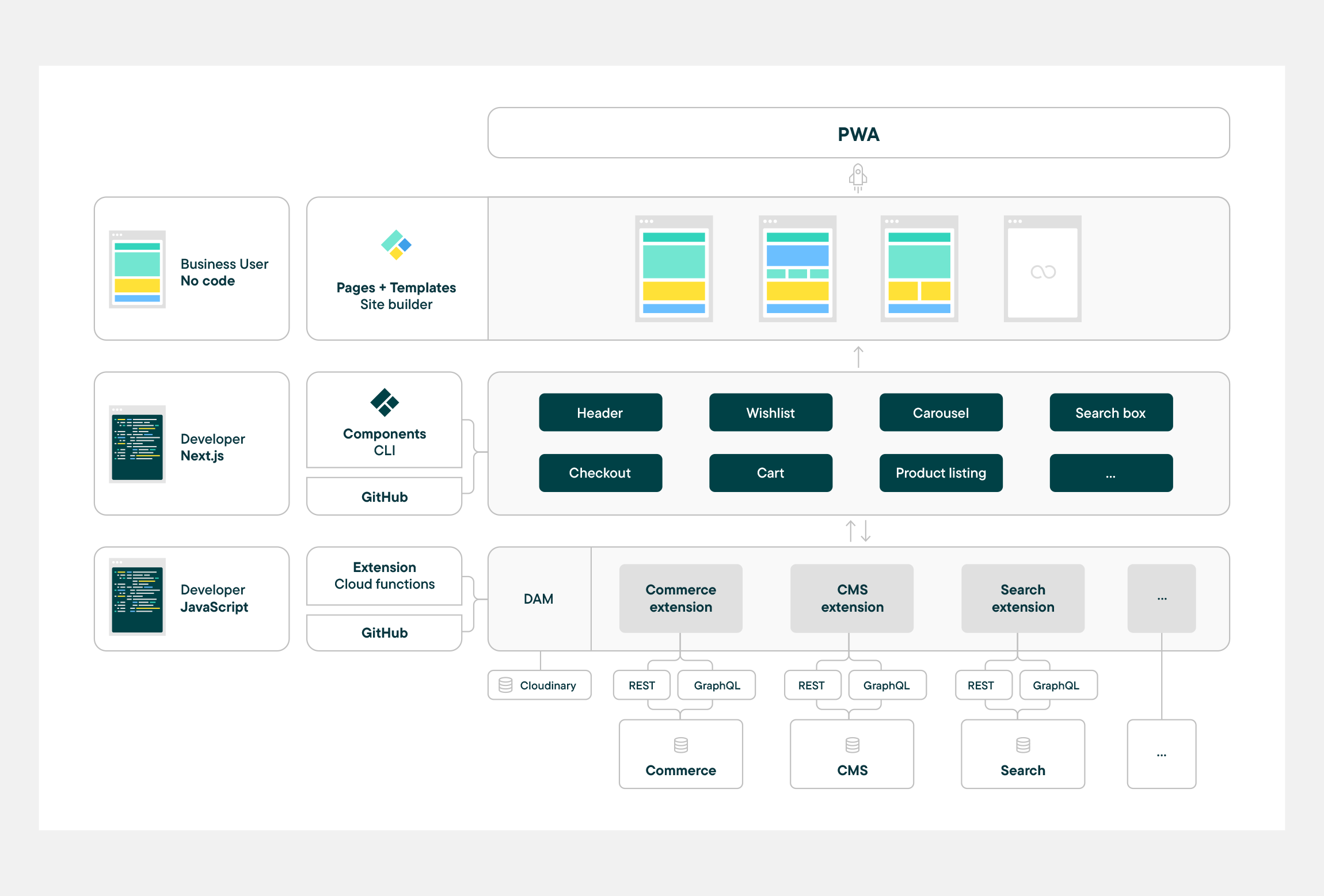
Task: Click the Business User page layout icon
Action: (137, 269)
